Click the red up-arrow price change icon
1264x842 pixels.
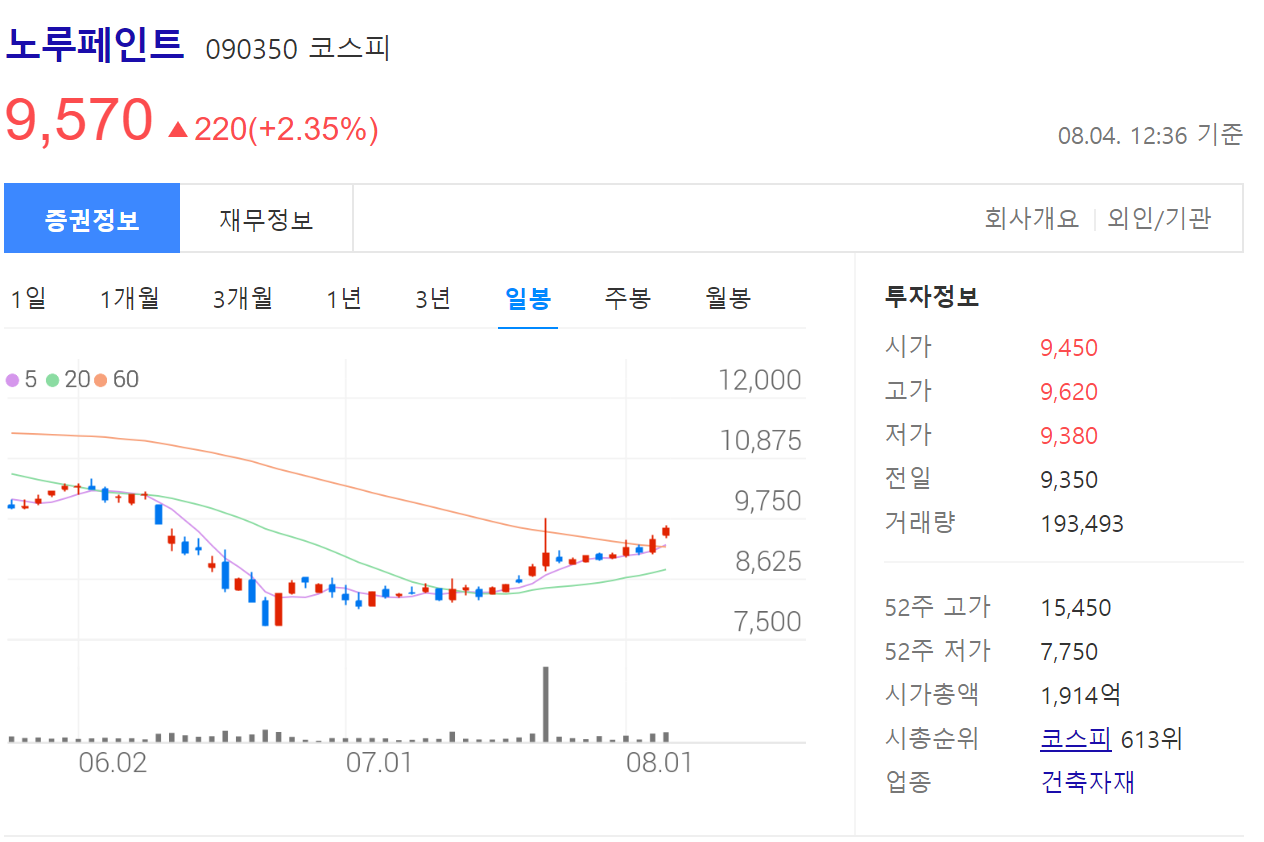[178, 129]
